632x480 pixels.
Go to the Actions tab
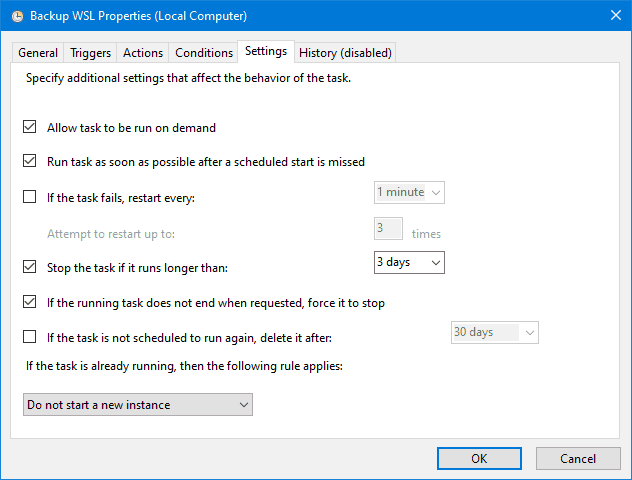point(143,53)
